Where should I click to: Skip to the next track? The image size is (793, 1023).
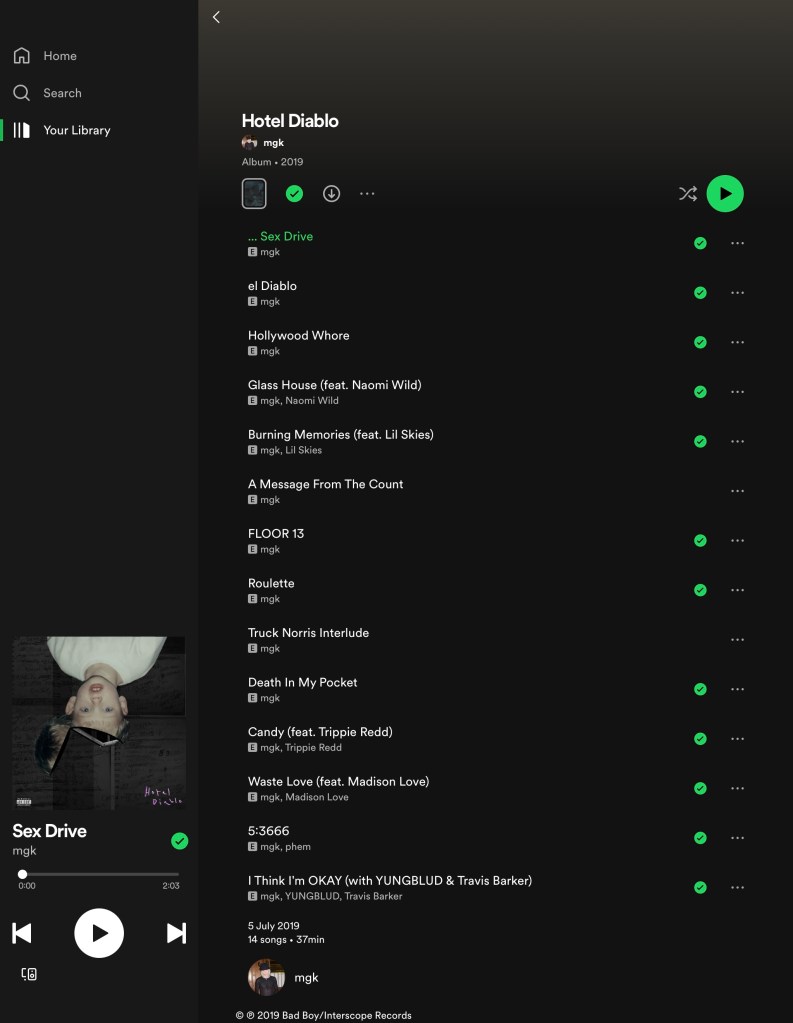pyautogui.click(x=176, y=933)
